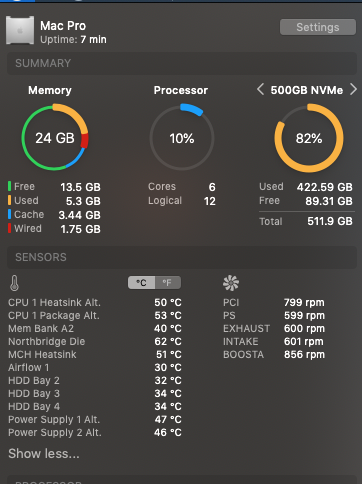Image resolution: width=362 pixels, height=484 pixels.
Task: Select the SUMMARY section header
Action: click(x=182, y=63)
